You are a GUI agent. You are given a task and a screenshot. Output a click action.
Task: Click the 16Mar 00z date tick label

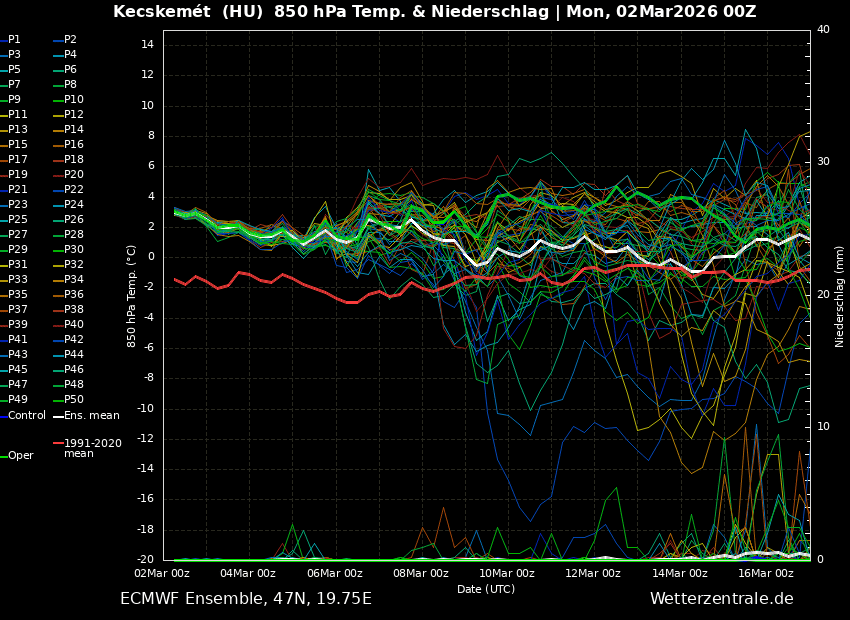pyautogui.click(x=766, y=573)
